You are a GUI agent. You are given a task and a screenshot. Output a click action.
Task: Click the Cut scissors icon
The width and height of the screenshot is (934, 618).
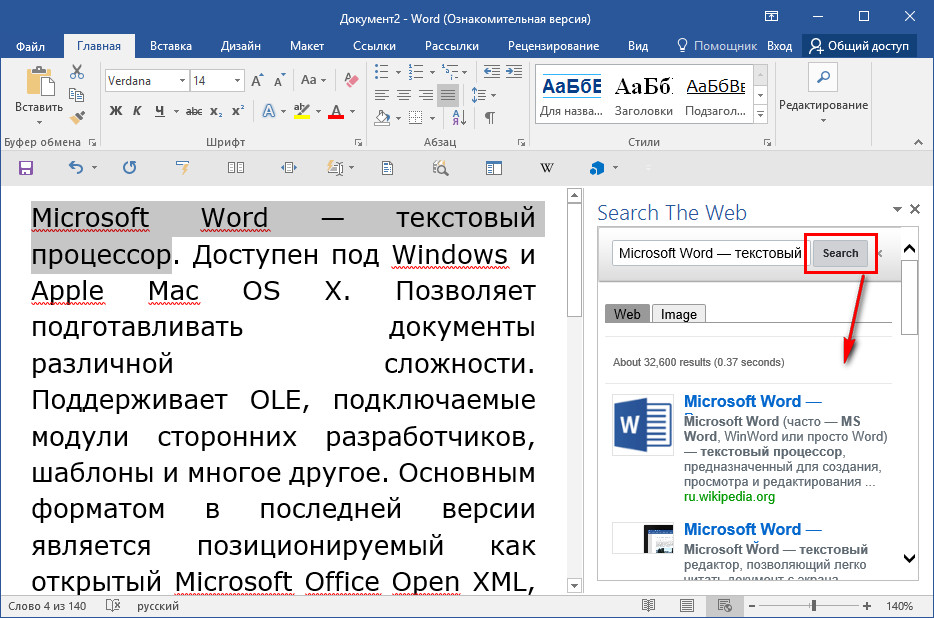click(x=77, y=72)
